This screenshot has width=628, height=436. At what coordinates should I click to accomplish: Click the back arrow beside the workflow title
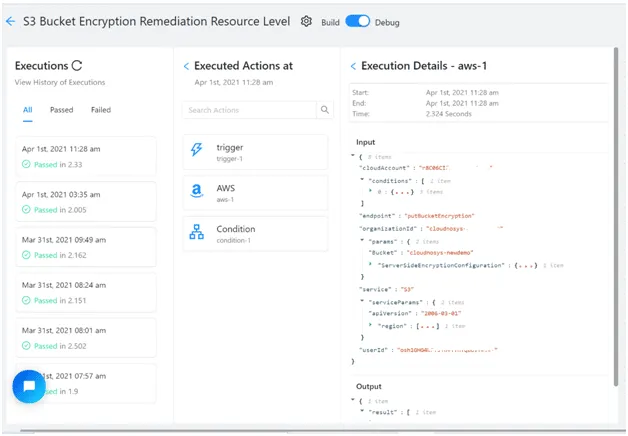[x=10, y=21]
